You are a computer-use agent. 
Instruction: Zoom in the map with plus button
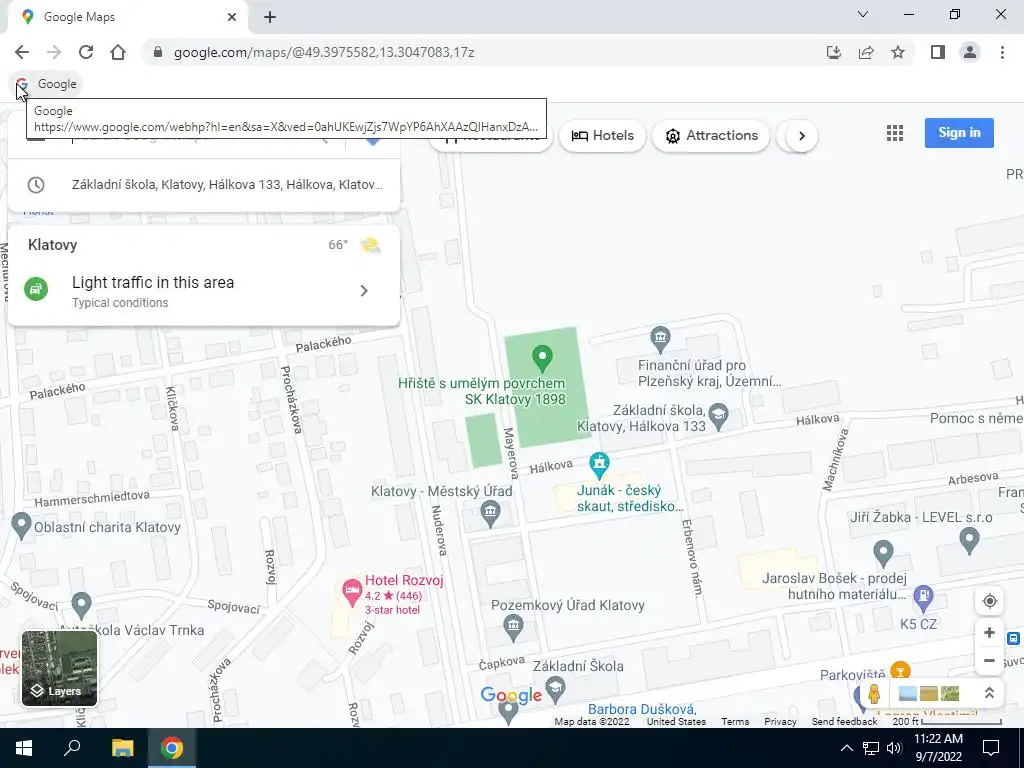point(989,632)
